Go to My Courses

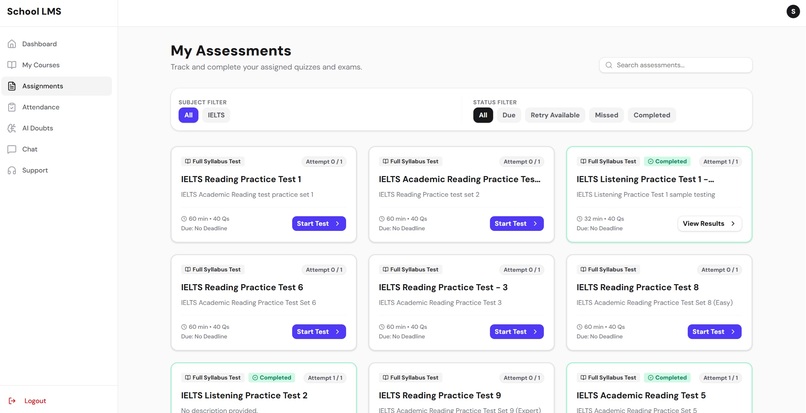[57, 65]
